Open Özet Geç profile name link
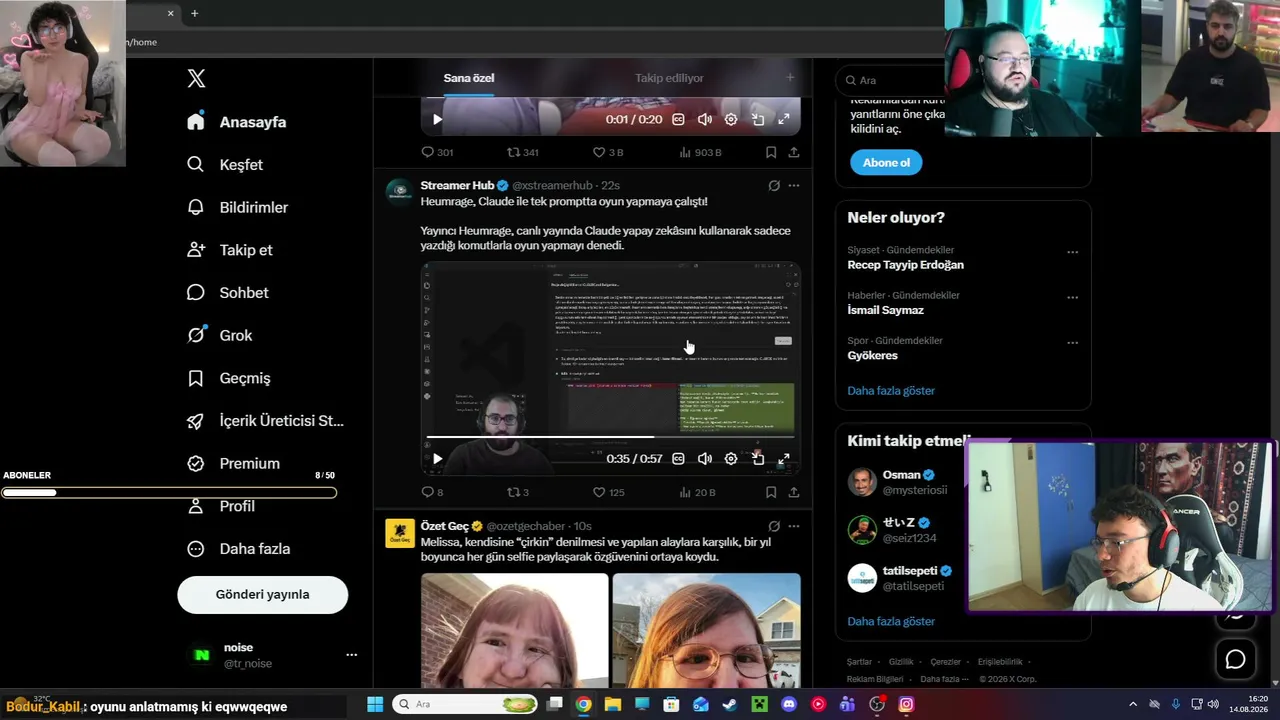Screen dimensions: 1280x720 (x=445, y=526)
